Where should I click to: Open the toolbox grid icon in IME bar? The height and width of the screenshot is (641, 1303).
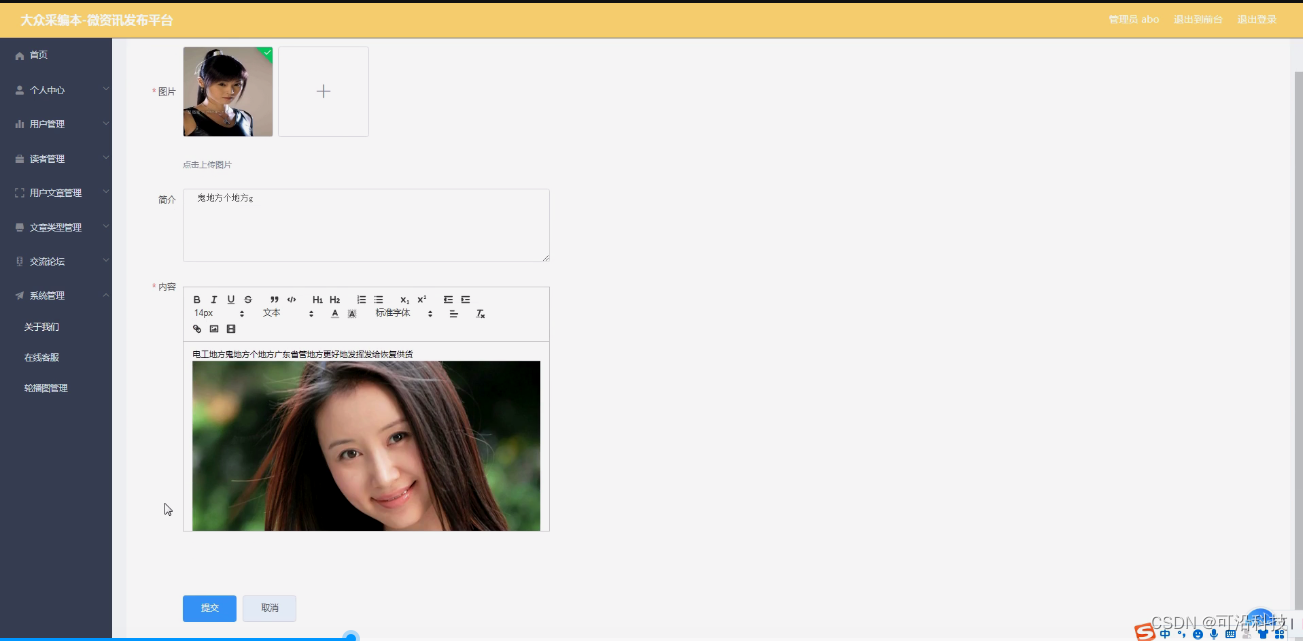point(1278,633)
